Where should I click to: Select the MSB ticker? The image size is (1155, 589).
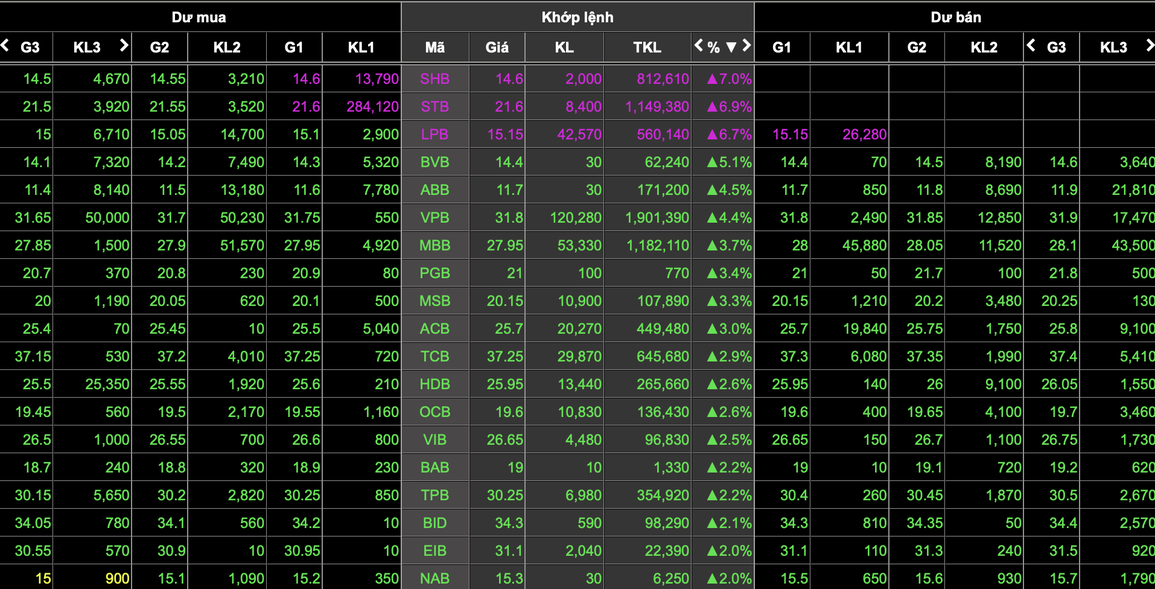click(435, 301)
